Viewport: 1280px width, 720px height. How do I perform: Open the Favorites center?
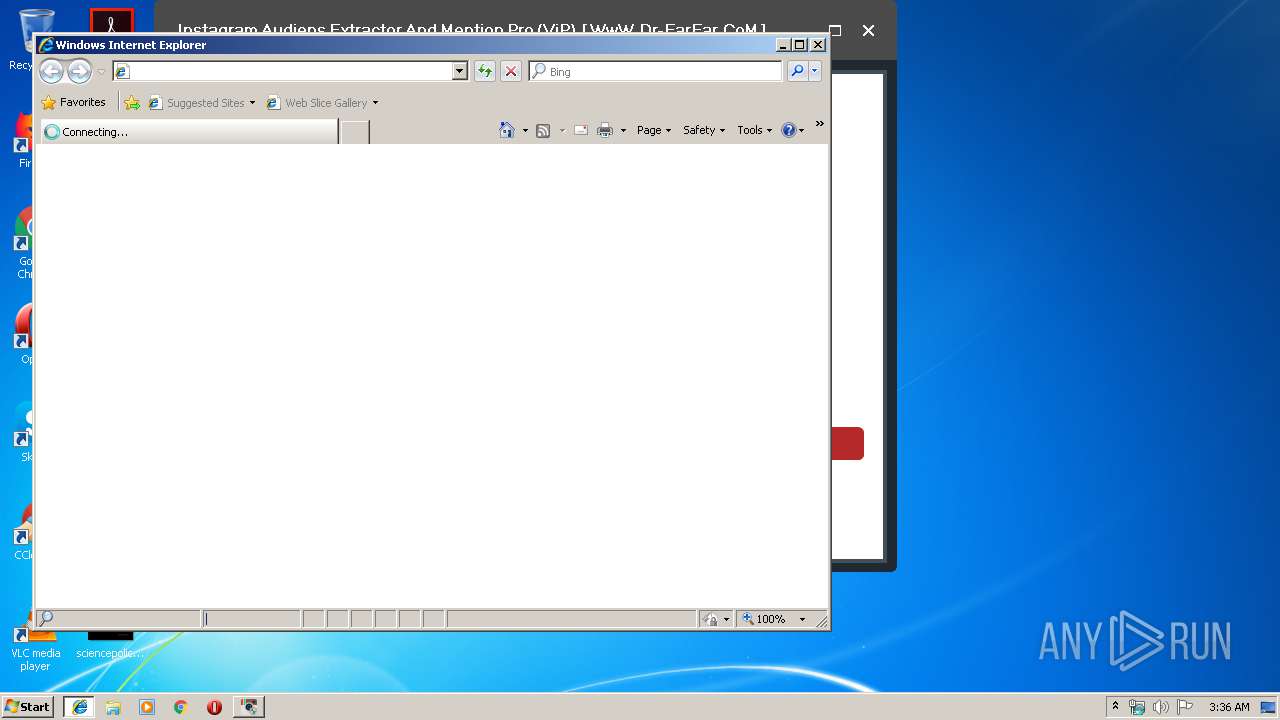coord(74,102)
